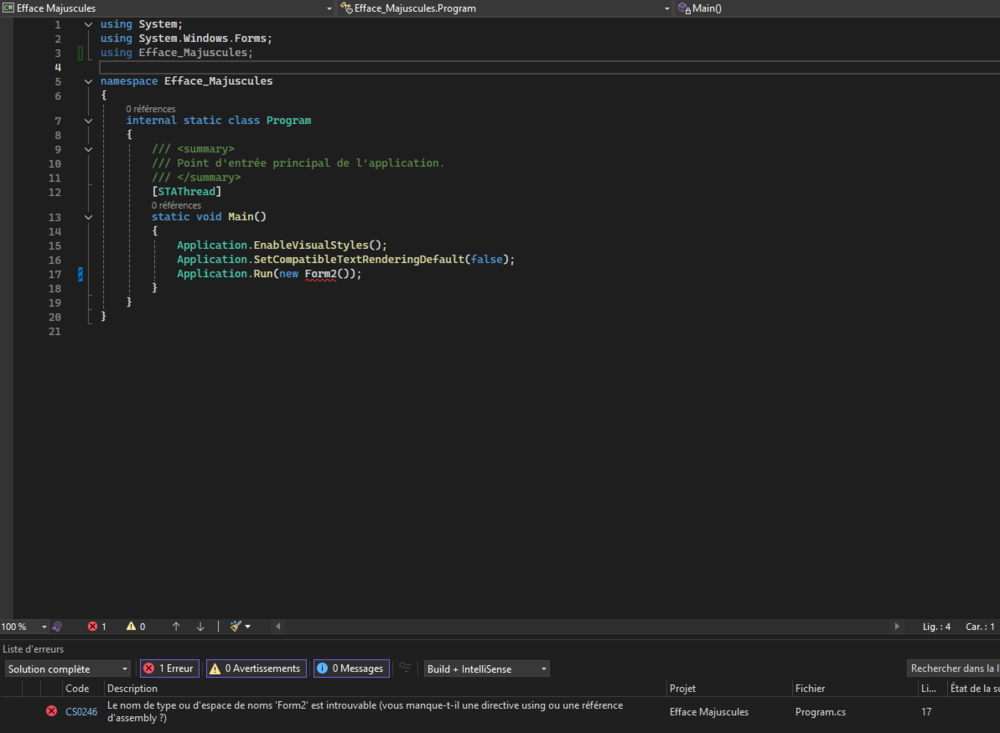Collapse the Main() method block
This screenshot has height=733, width=1000.
pos(89,217)
